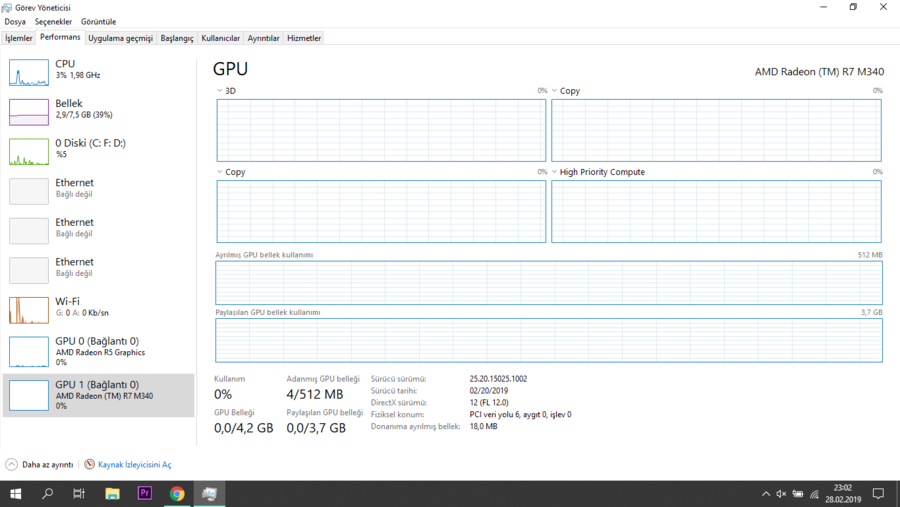Select the Bellek memory graph thumbnail
This screenshot has height=507, width=900.
pos(29,112)
